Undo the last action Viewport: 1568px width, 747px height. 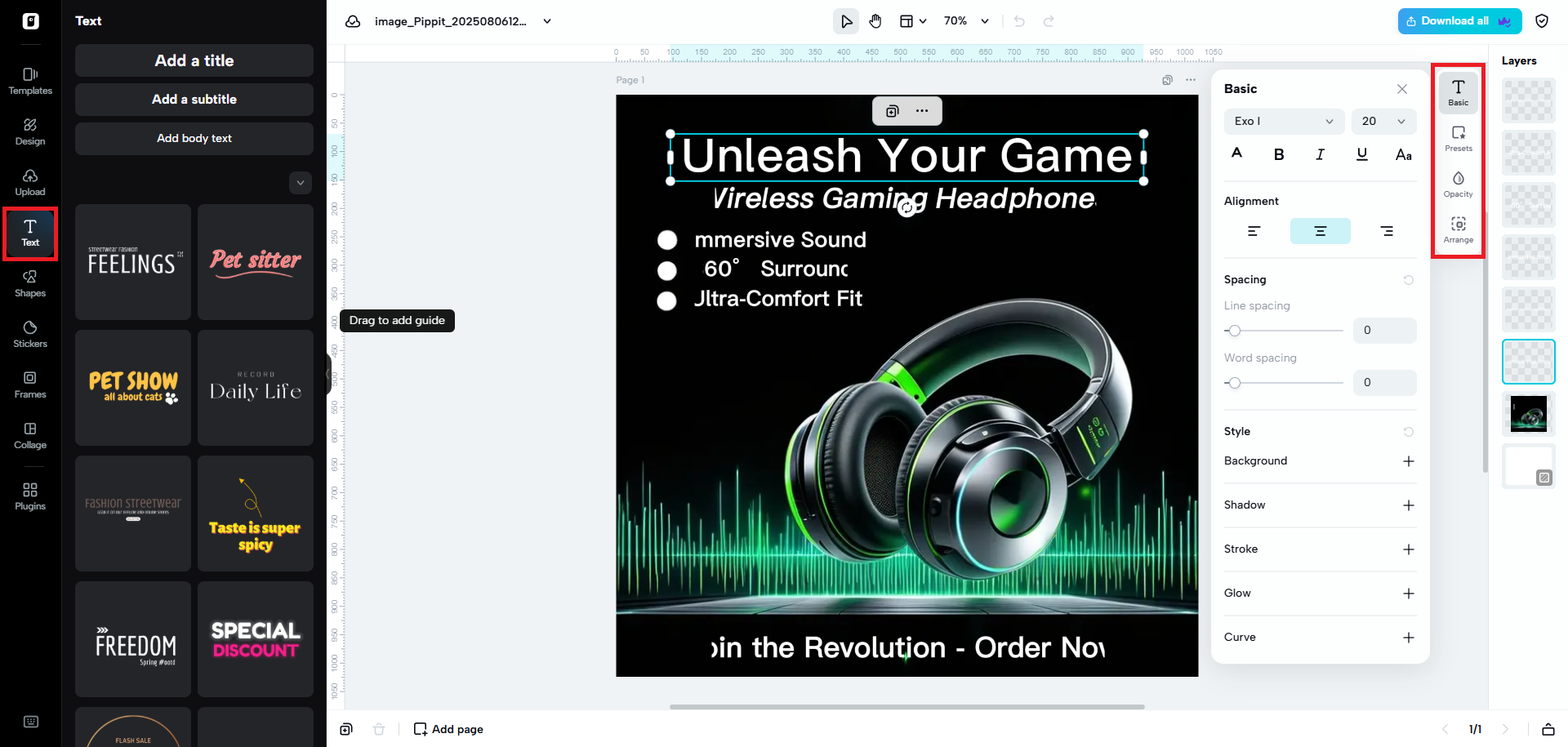pos(1019,21)
